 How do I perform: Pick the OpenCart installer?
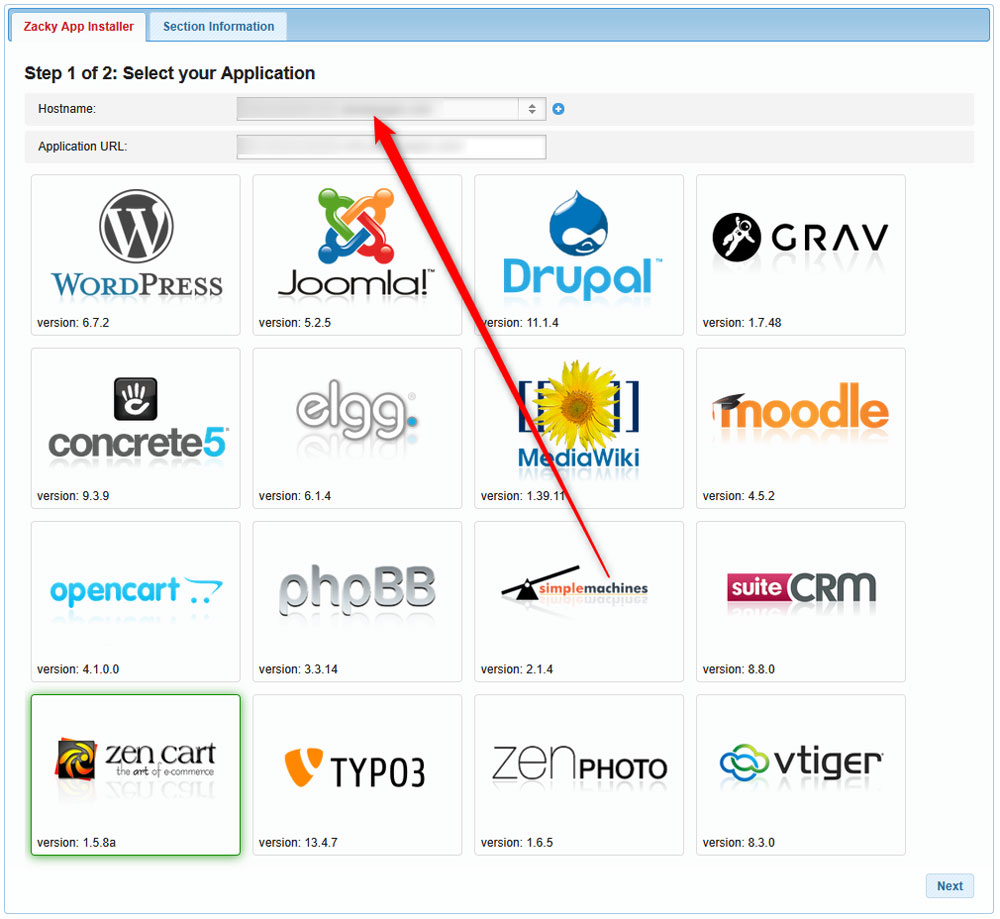[135, 595]
